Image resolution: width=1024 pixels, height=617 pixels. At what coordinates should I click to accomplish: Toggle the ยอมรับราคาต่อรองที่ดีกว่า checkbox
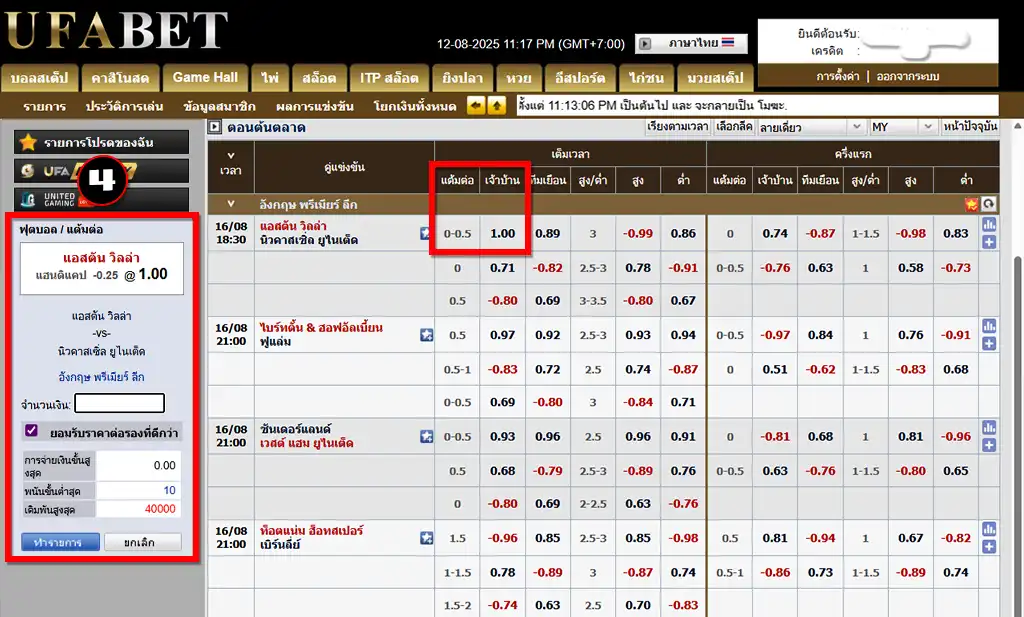pos(31,431)
